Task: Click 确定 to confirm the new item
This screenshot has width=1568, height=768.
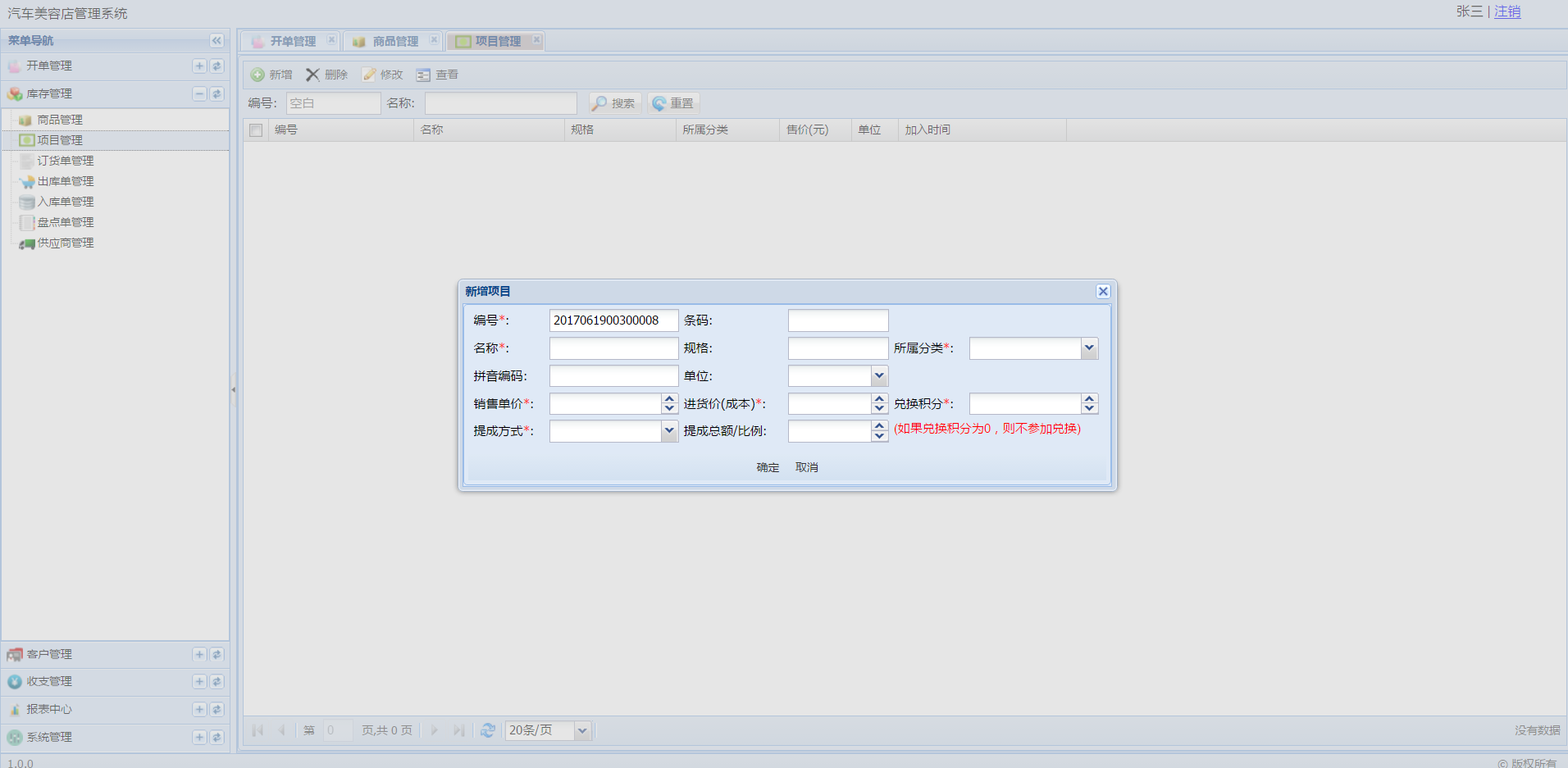Action: point(768,467)
